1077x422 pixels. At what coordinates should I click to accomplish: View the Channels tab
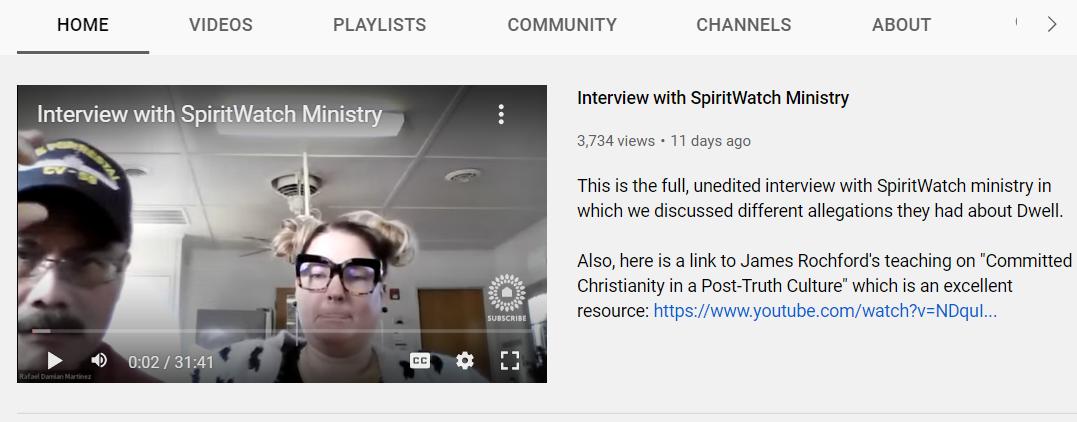point(743,25)
